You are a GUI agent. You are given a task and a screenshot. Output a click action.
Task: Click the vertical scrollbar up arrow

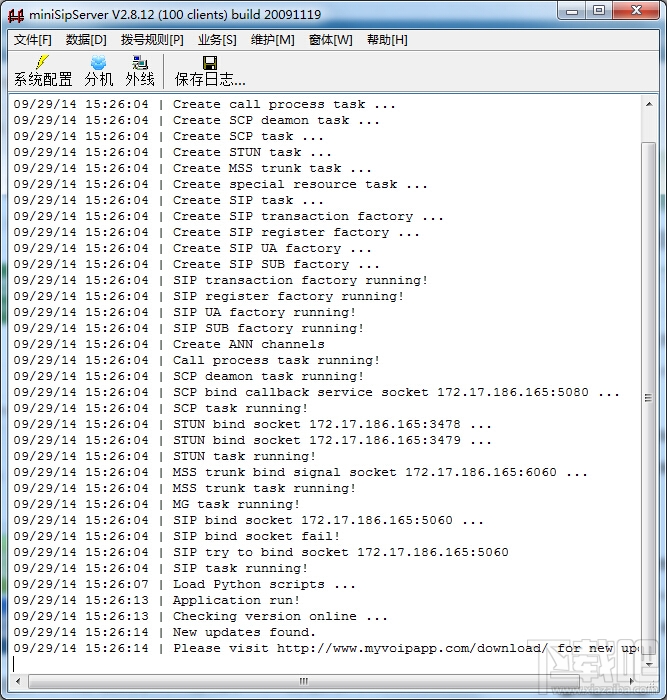point(649,104)
